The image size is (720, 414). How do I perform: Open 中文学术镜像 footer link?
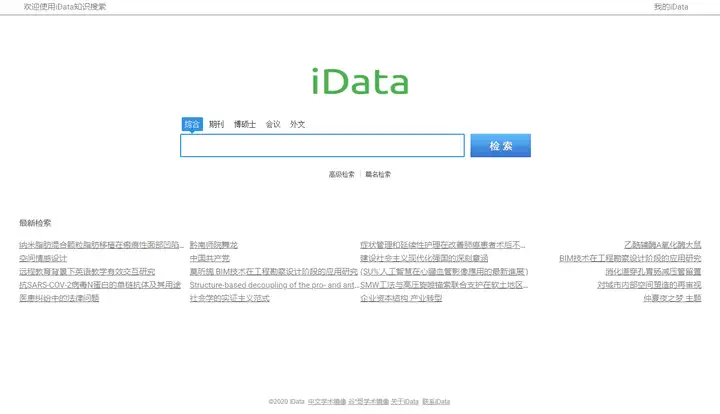pyautogui.click(x=327, y=402)
